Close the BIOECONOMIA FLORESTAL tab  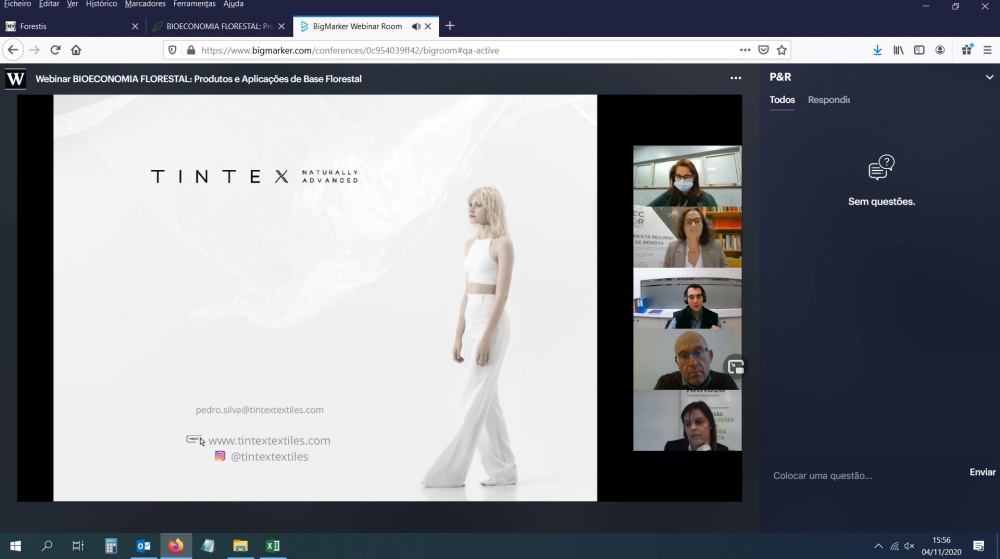281,26
